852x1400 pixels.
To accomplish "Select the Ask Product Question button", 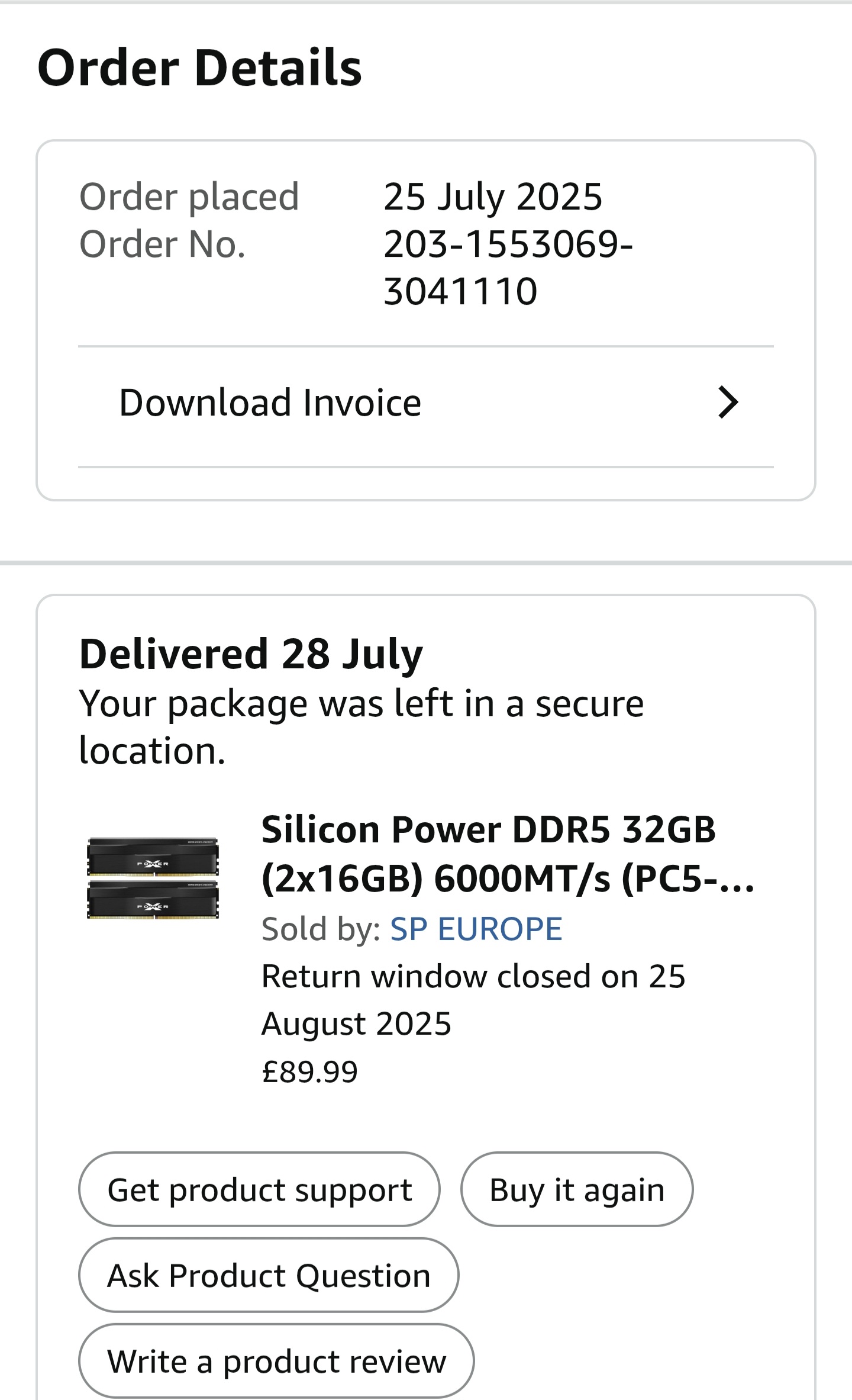I will (269, 1275).
